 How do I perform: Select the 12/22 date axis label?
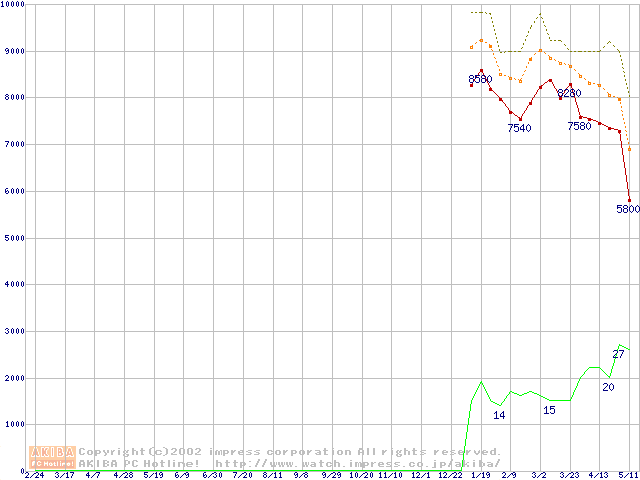pyautogui.click(x=450, y=476)
